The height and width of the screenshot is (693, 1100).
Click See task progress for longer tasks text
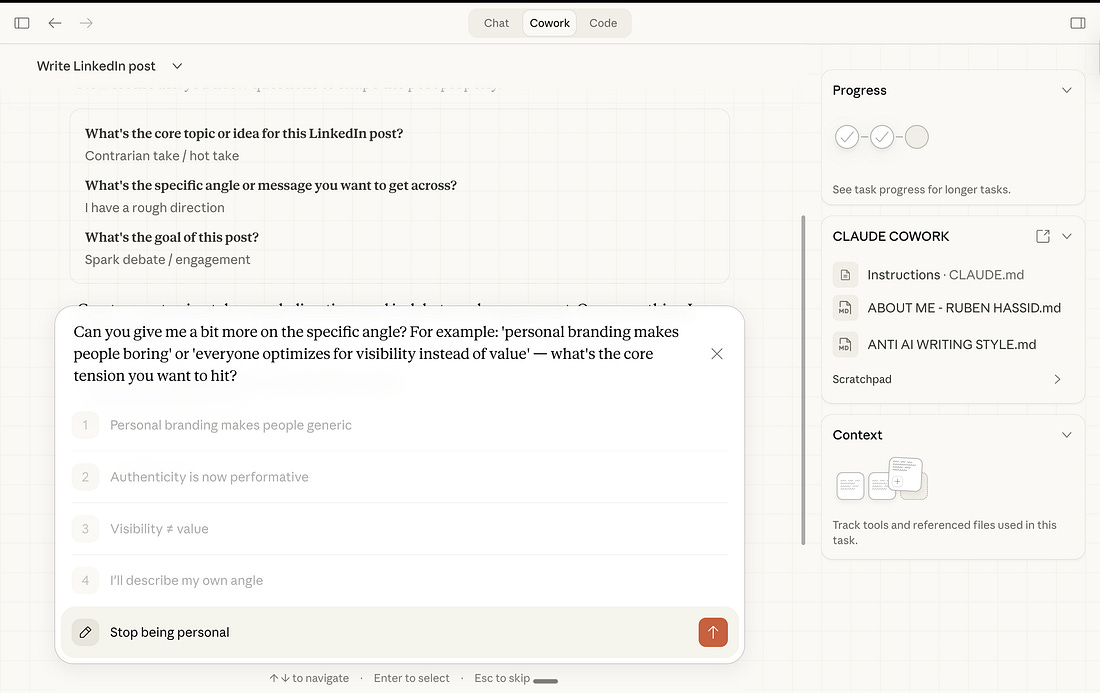921,189
